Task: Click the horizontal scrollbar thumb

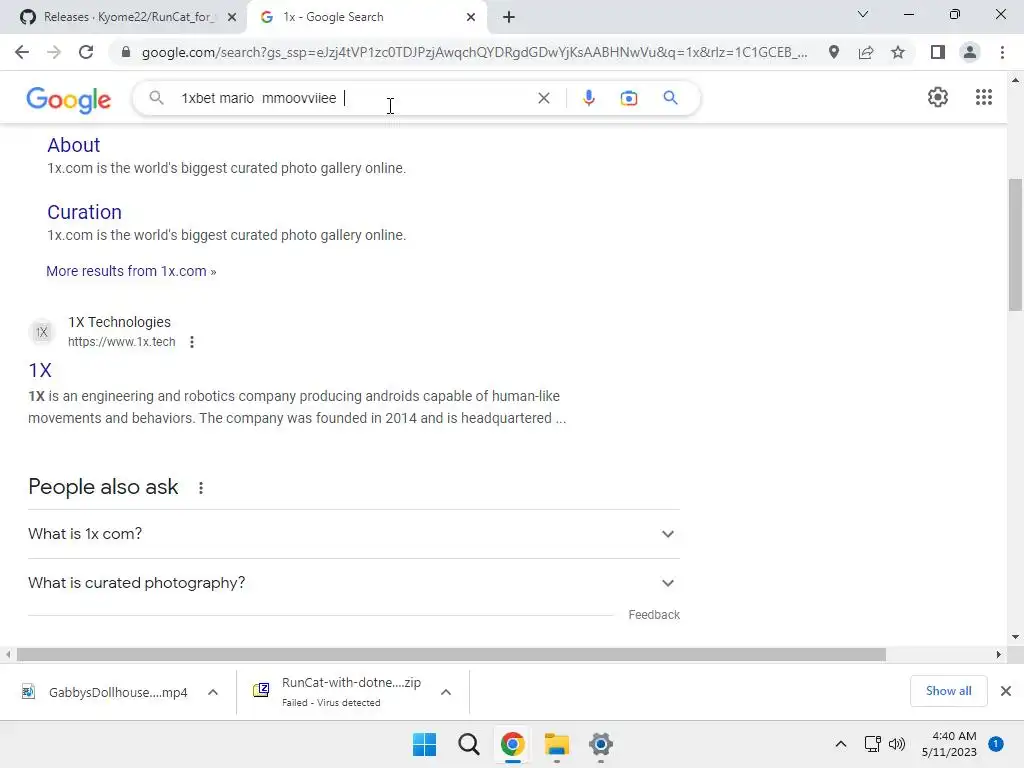Action: click(451, 654)
